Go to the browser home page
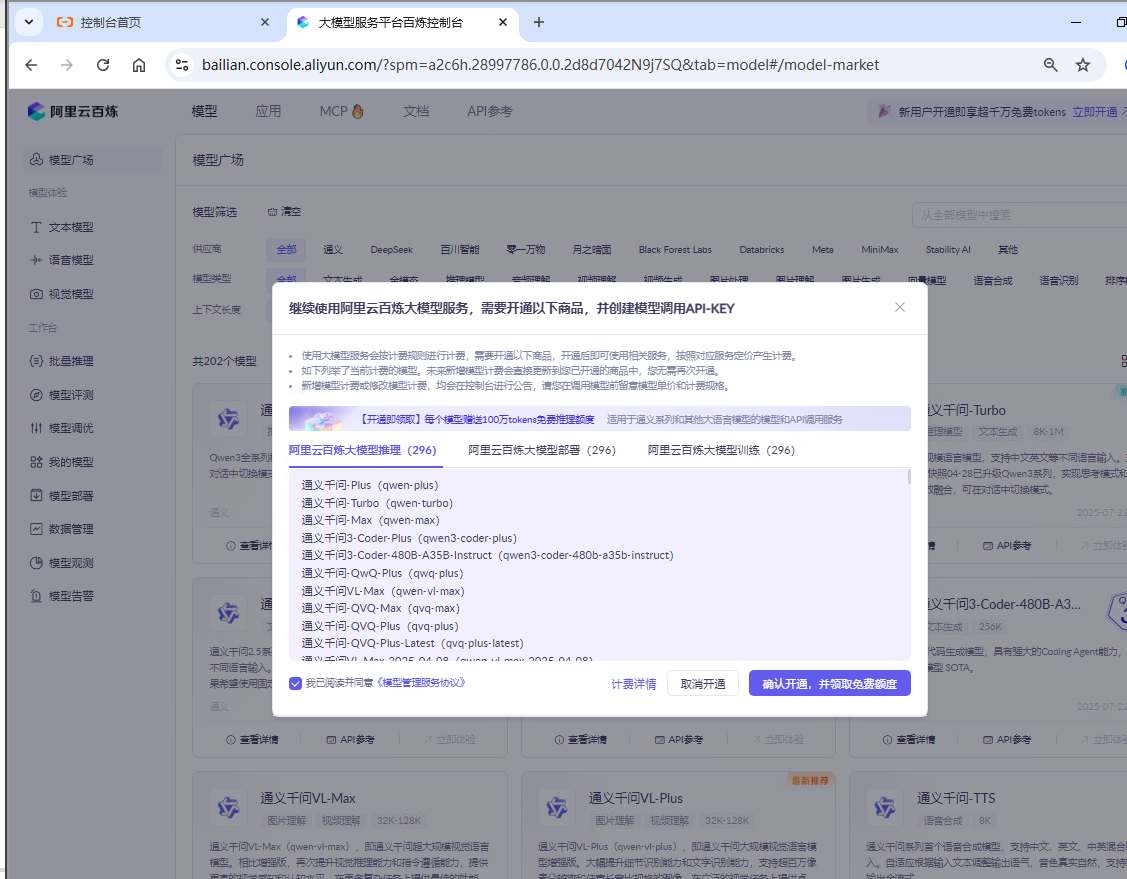Image resolution: width=1127 pixels, height=879 pixels. (139, 65)
